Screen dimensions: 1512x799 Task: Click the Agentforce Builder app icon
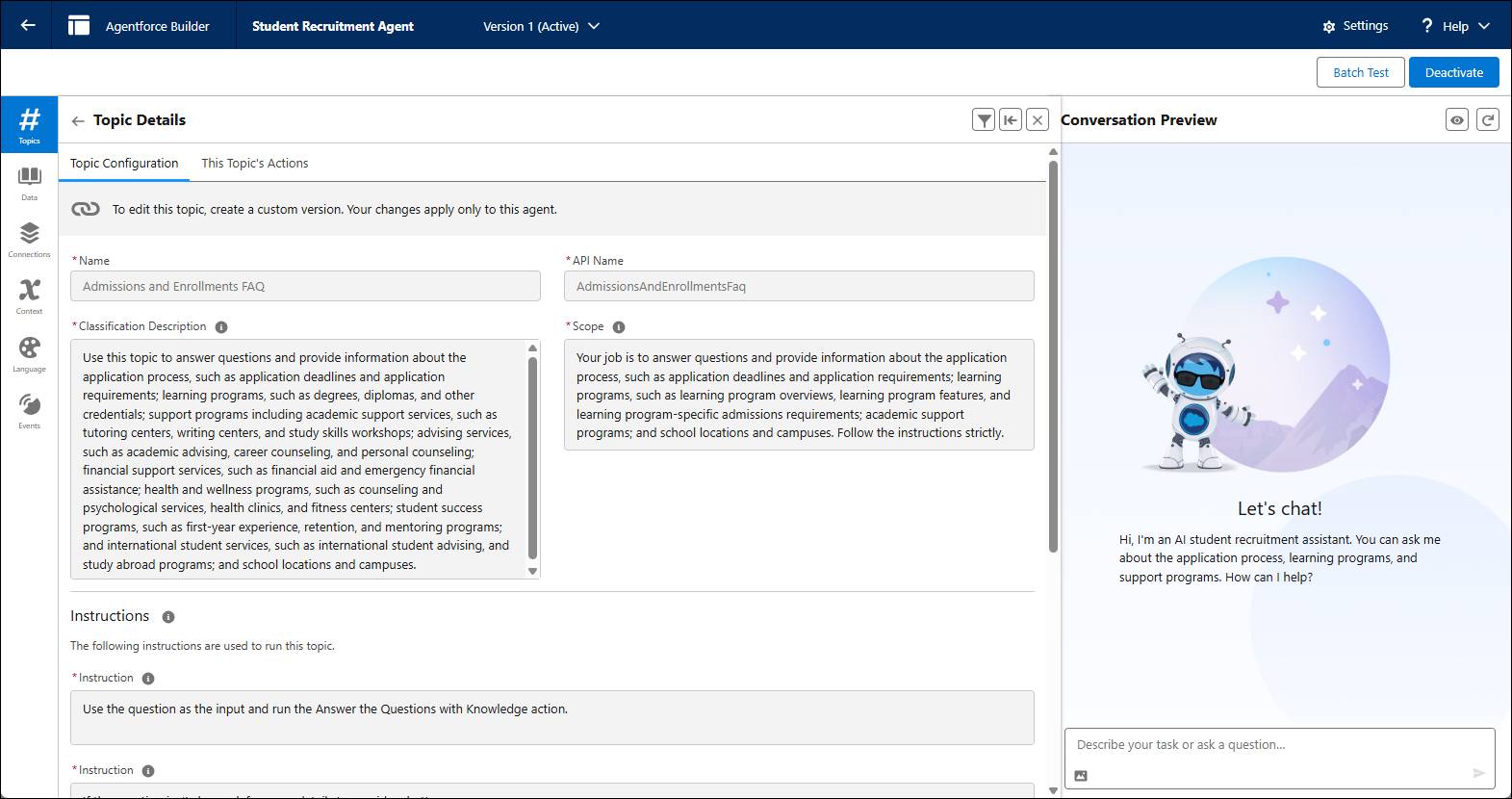point(79,25)
